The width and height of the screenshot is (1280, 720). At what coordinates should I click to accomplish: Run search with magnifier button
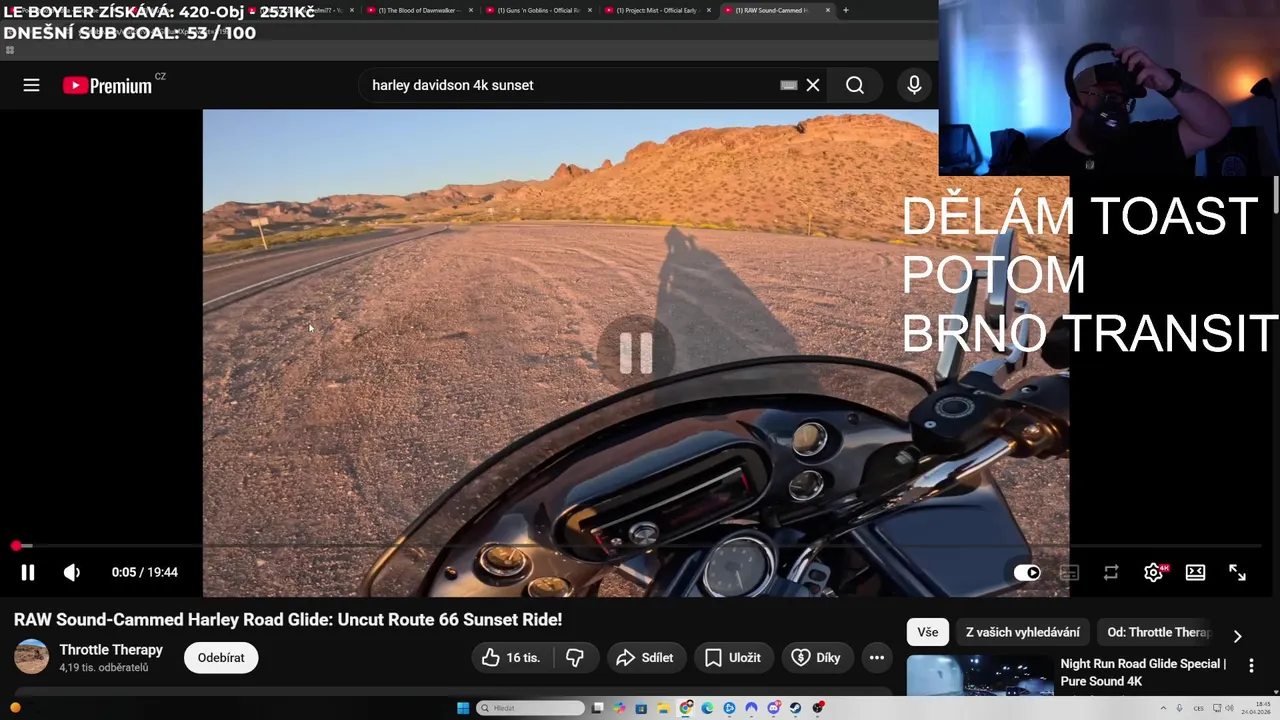point(855,85)
